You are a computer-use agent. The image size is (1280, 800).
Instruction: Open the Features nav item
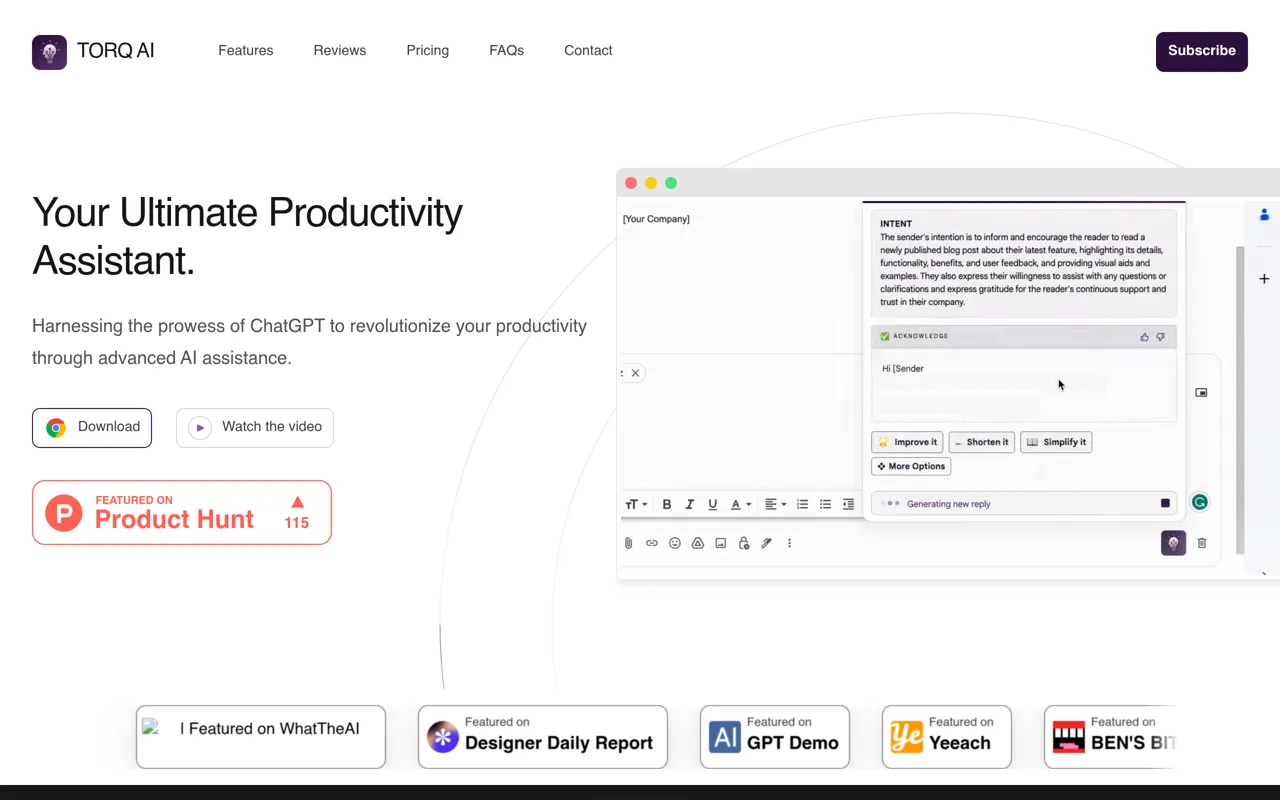click(246, 50)
